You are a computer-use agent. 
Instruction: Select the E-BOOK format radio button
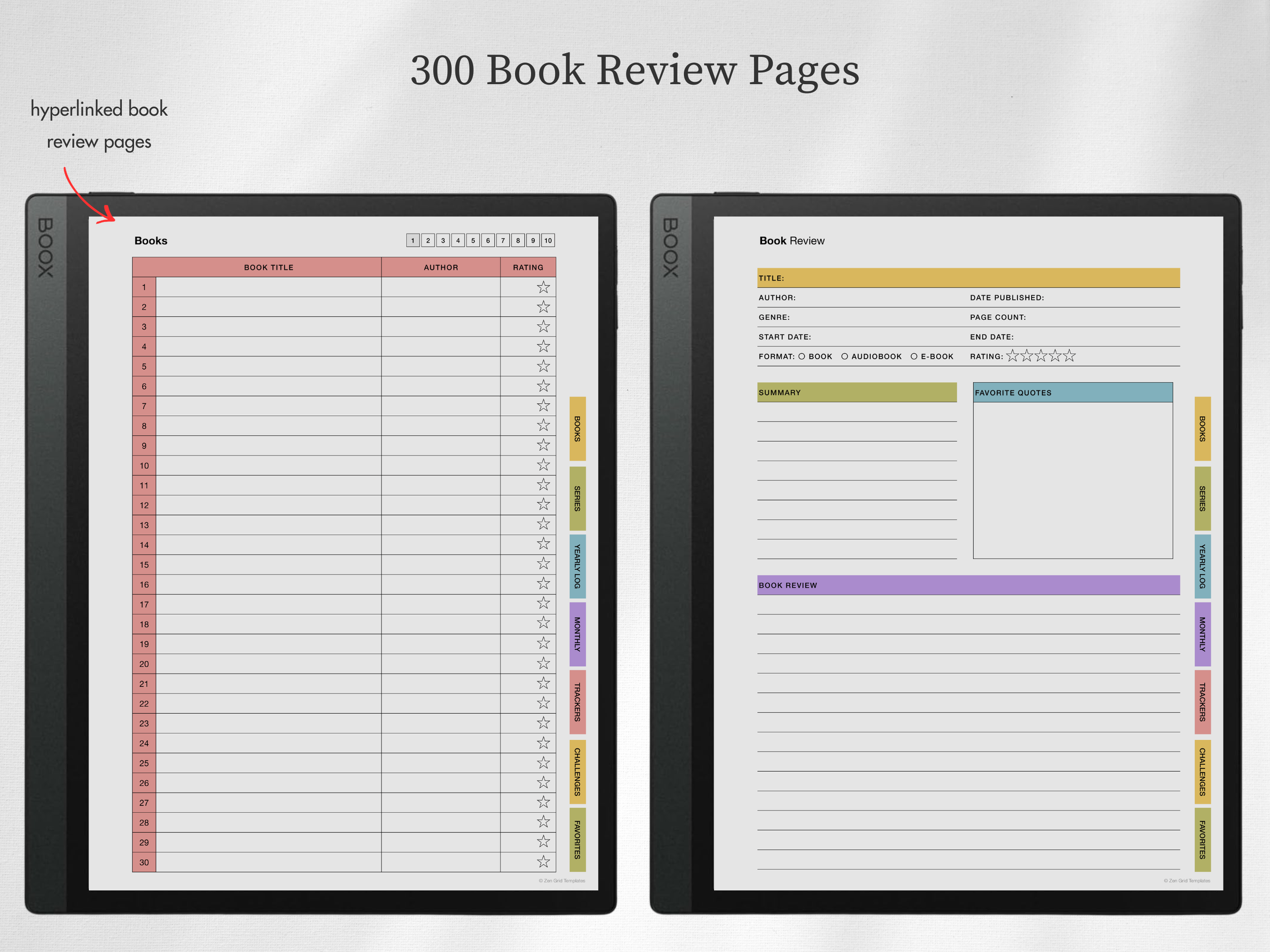(914, 356)
